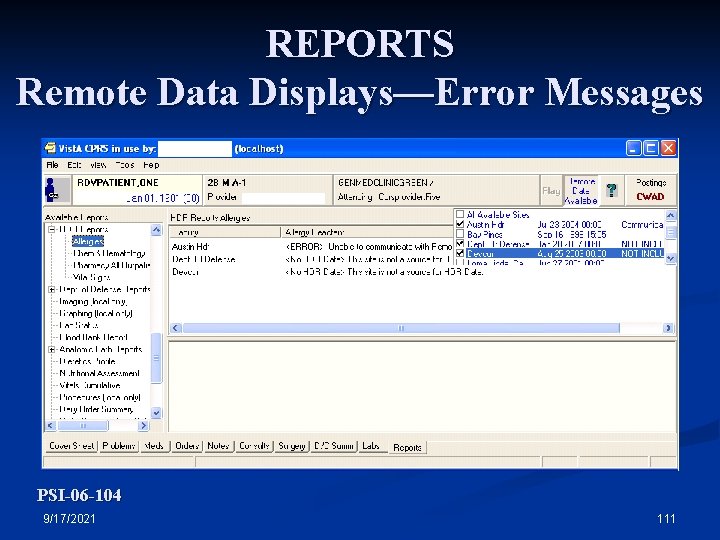Screen dimensions: 720x540
Task: Click the 2B M A-1 visit location button
Action: click(267, 190)
